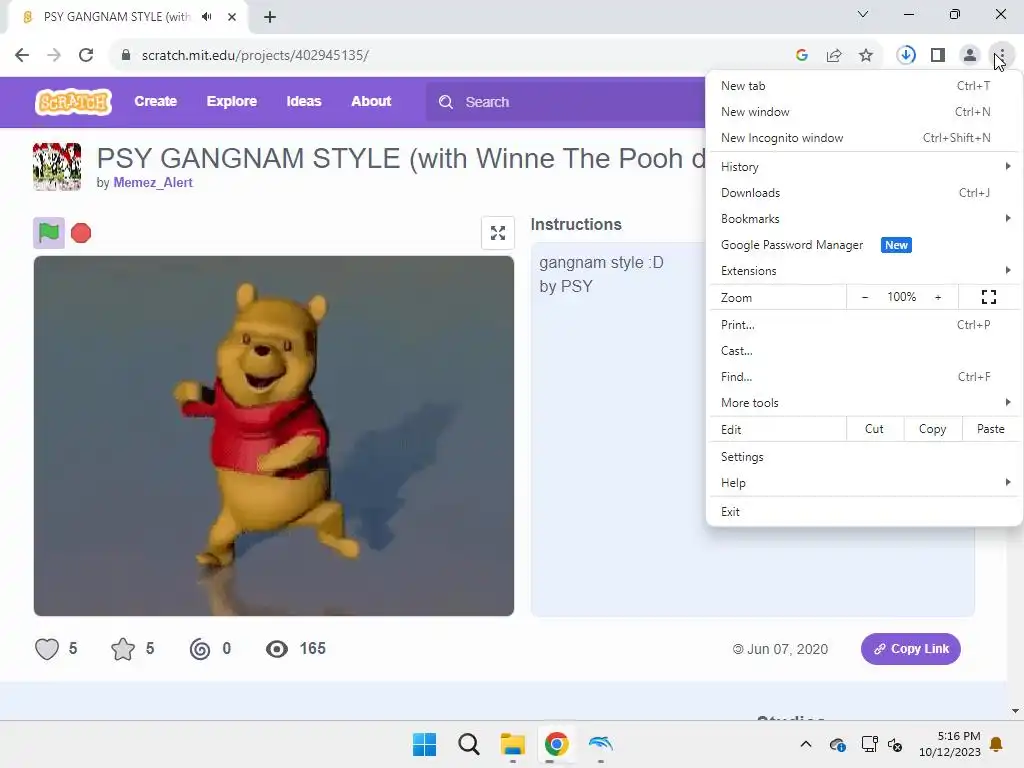Viewport: 1024px width, 768px height.
Task: Click the Explore link in navbar
Action: pyautogui.click(x=232, y=101)
